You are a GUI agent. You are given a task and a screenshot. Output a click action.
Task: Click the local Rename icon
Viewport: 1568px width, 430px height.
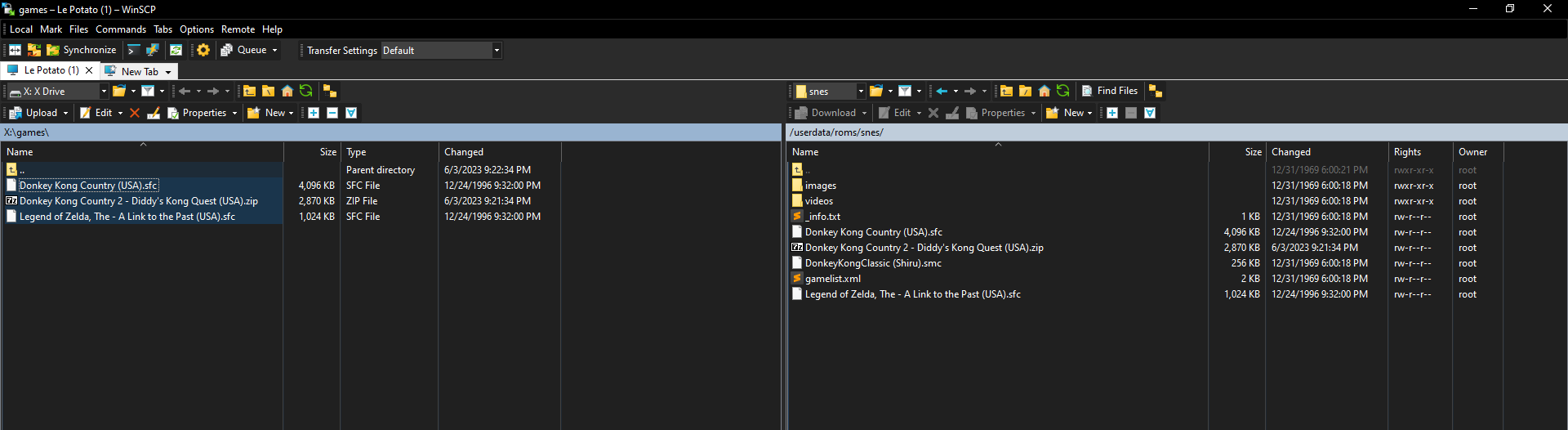153,113
